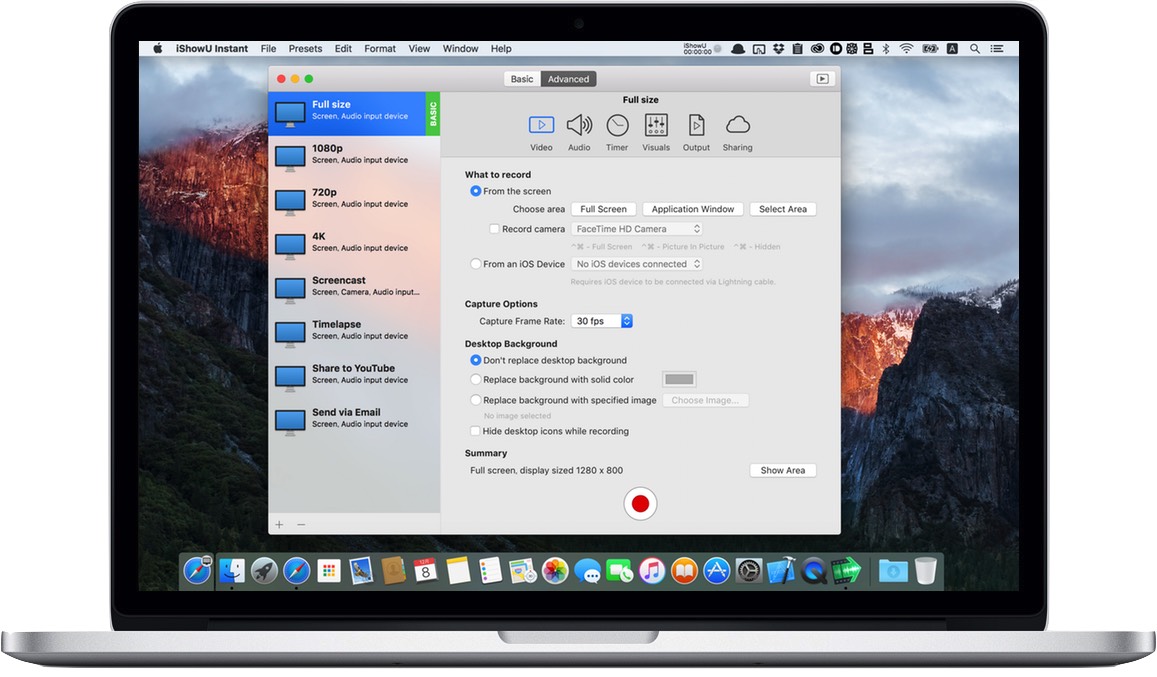Open Launchpad rocket in the Dock

point(264,571)
